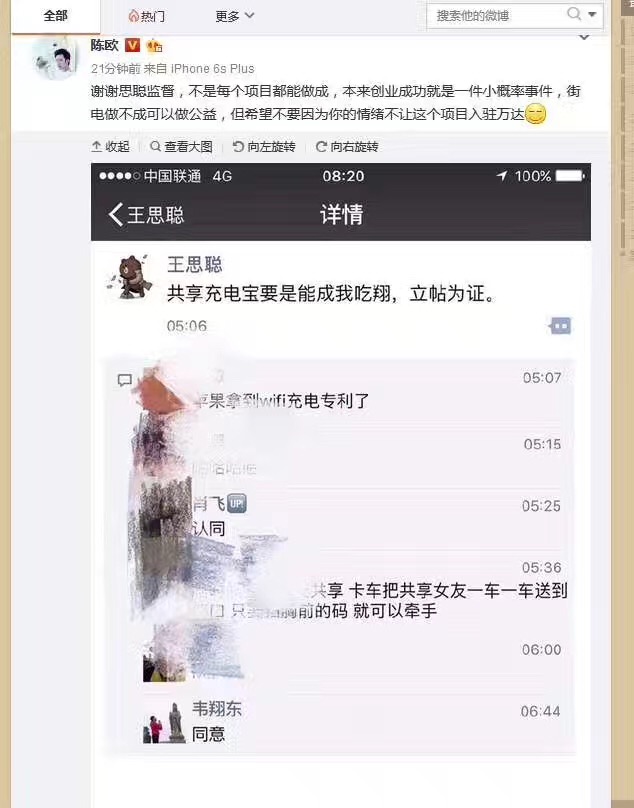This screenshot has width=634, height=808.
Task: Click the brown bear avatar of 王思聪
Action: (x=129, y=278)
